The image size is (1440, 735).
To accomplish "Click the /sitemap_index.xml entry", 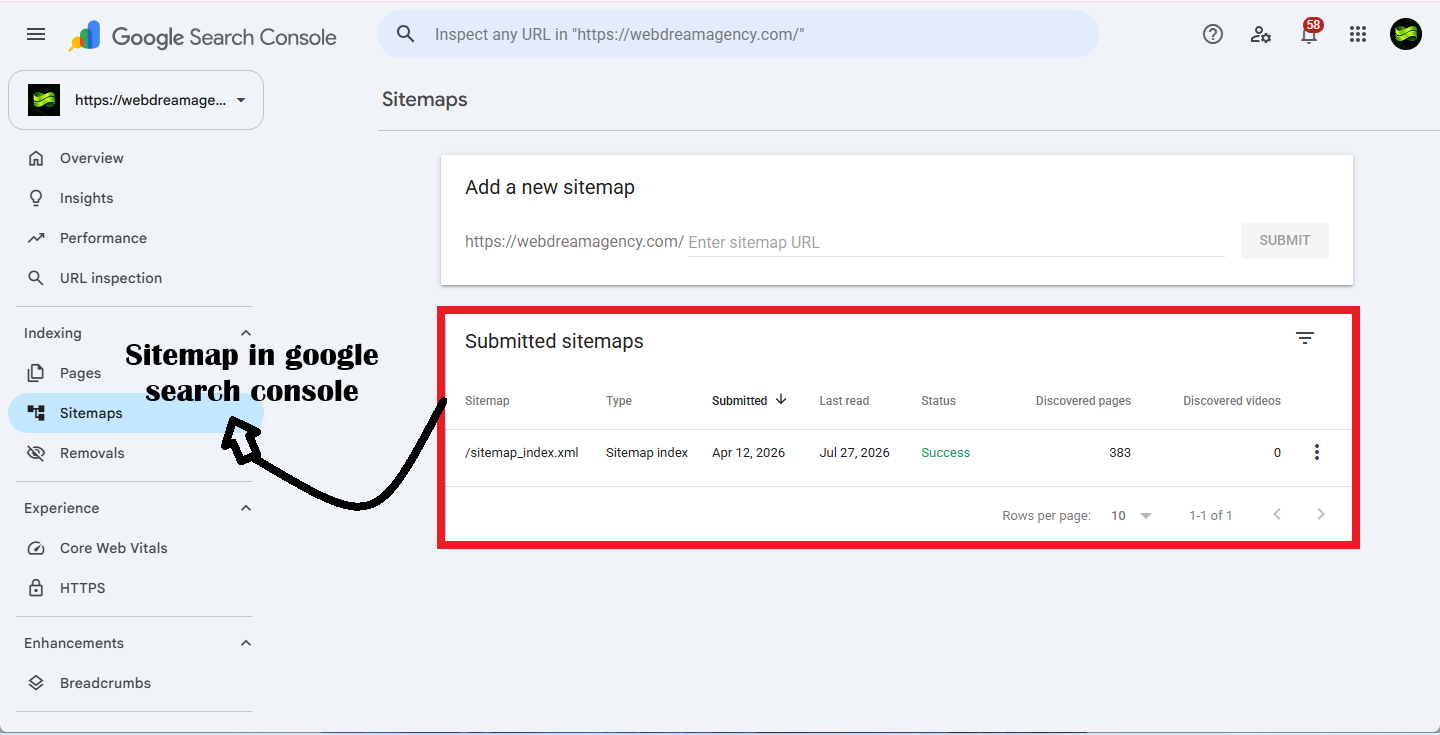I will pyautogui.click(x=522, y=453).
